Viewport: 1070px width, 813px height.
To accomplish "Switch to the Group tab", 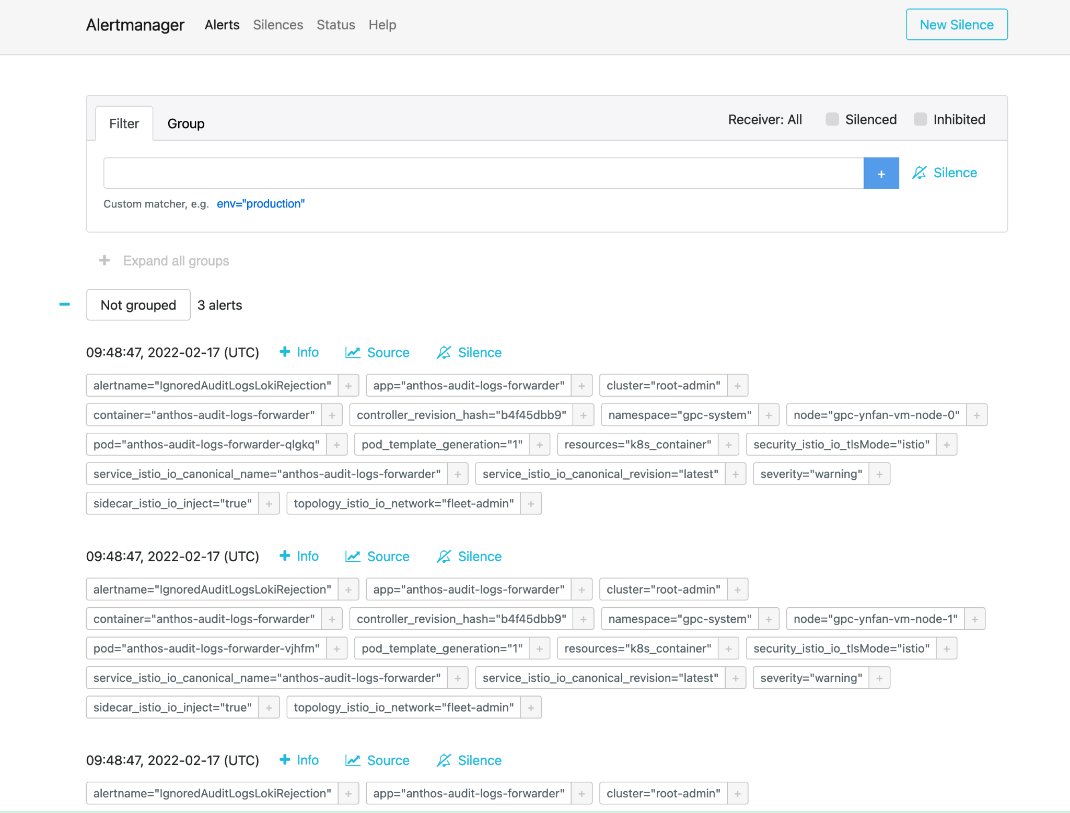I will (186, 123).
